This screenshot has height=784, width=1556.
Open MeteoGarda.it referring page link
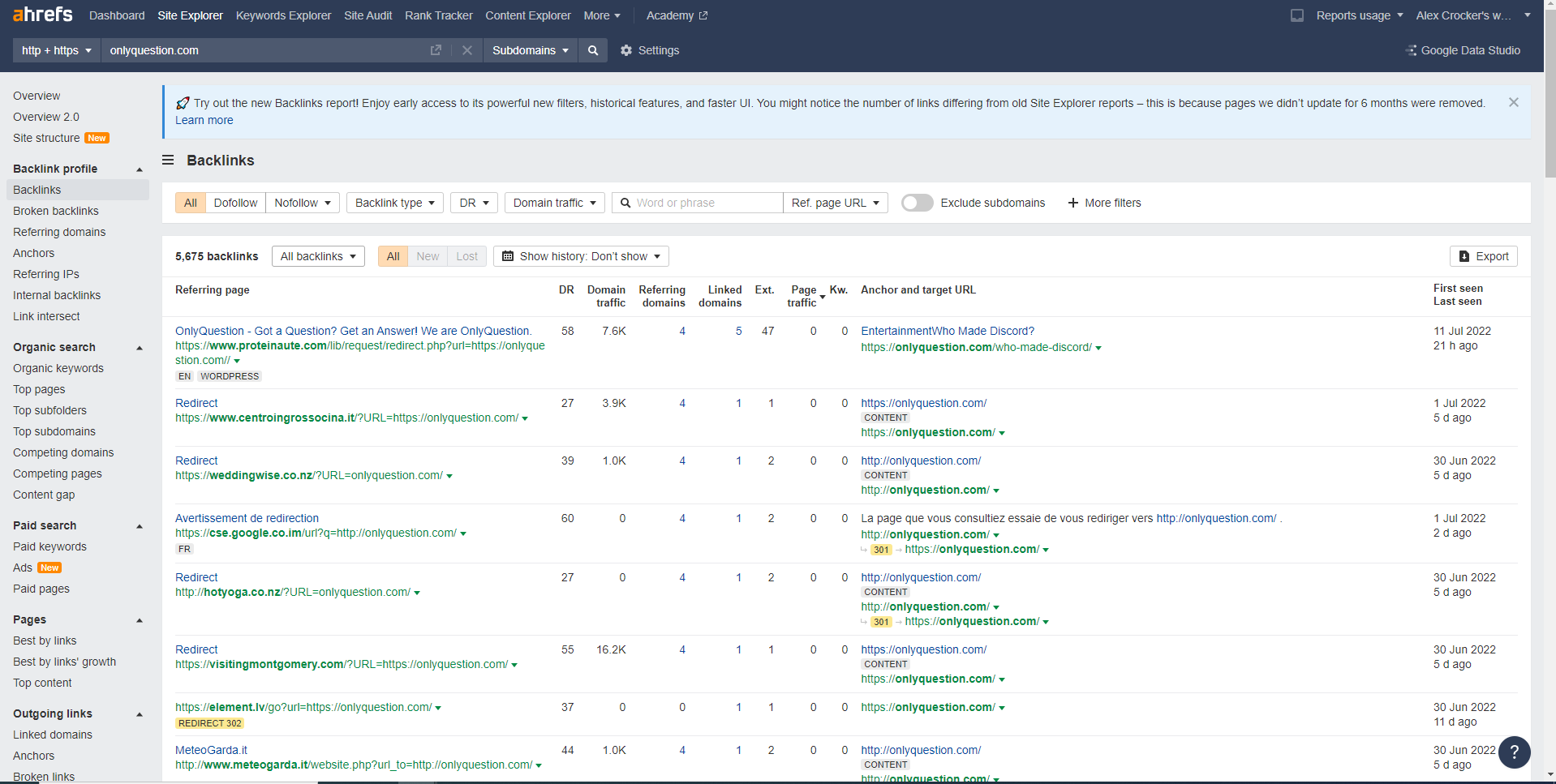coord(211,750)
